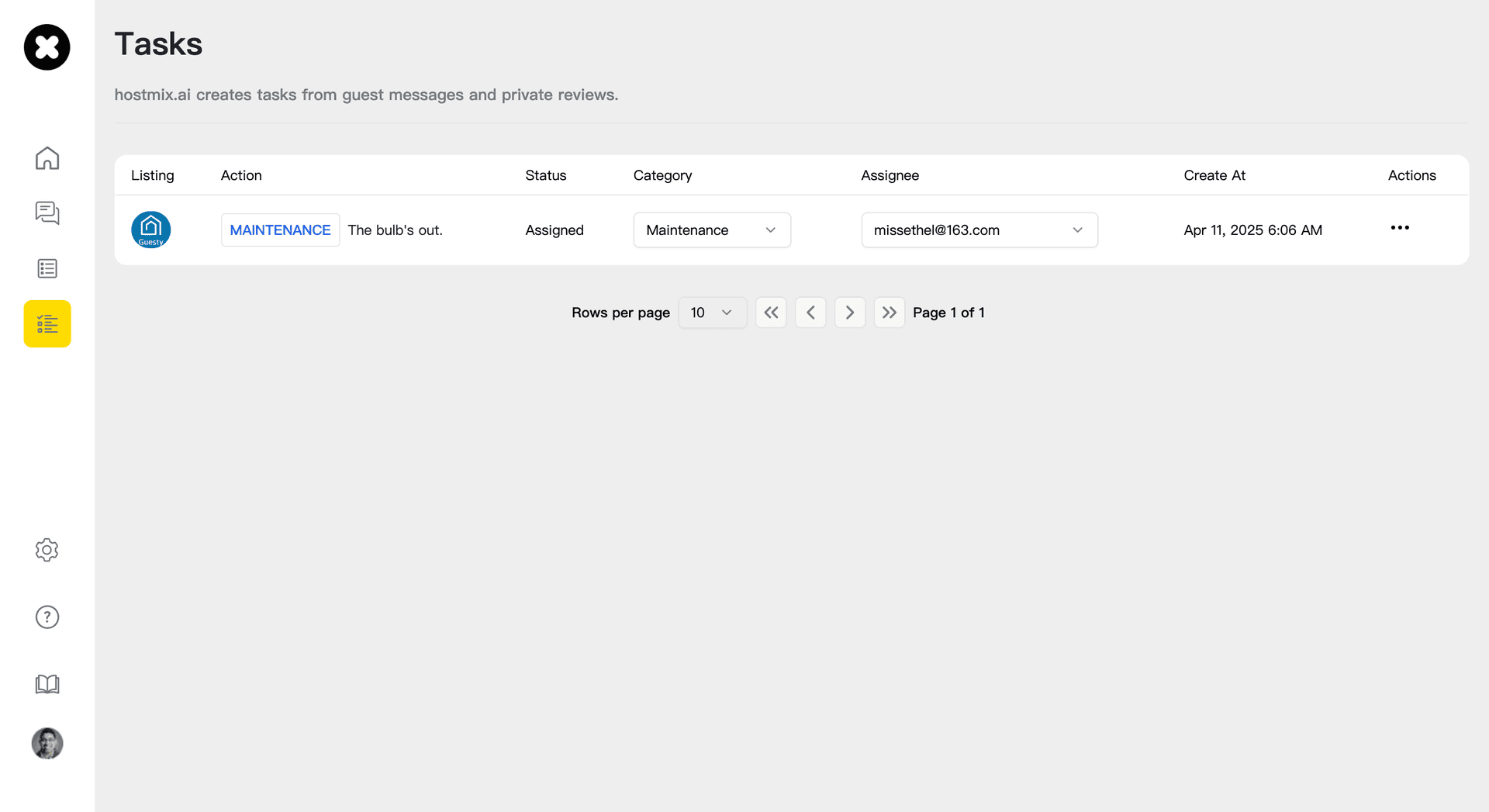Open the three-dot actions menu

[1400, 228]
